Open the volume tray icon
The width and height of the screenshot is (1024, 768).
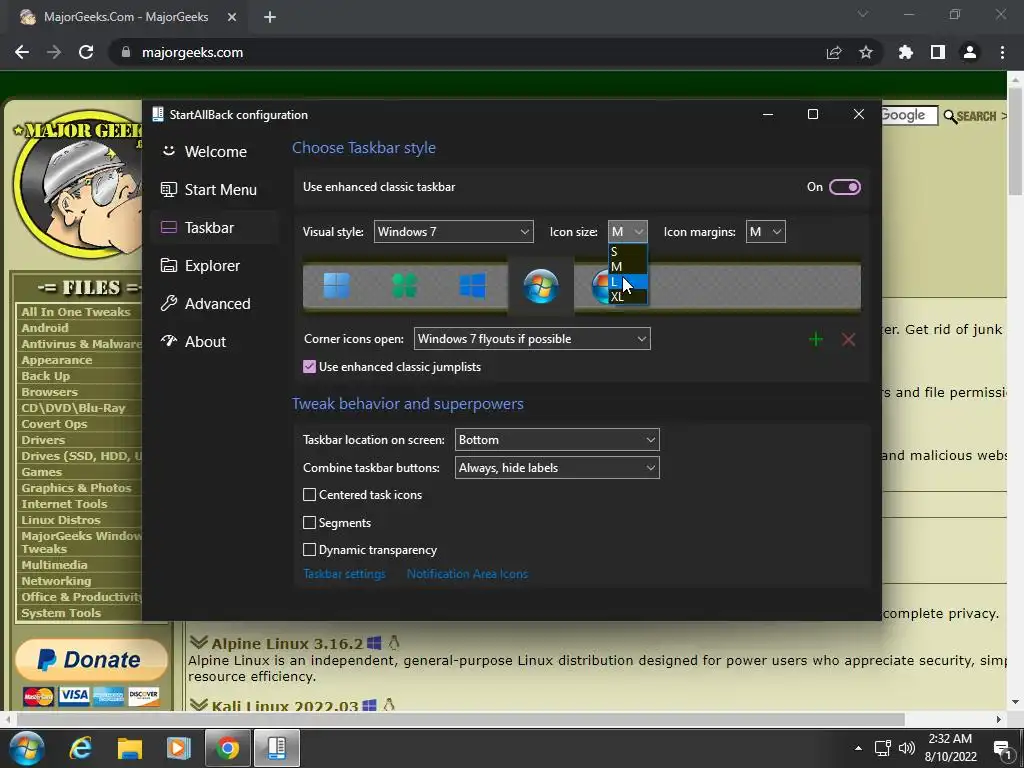(906, 748)
